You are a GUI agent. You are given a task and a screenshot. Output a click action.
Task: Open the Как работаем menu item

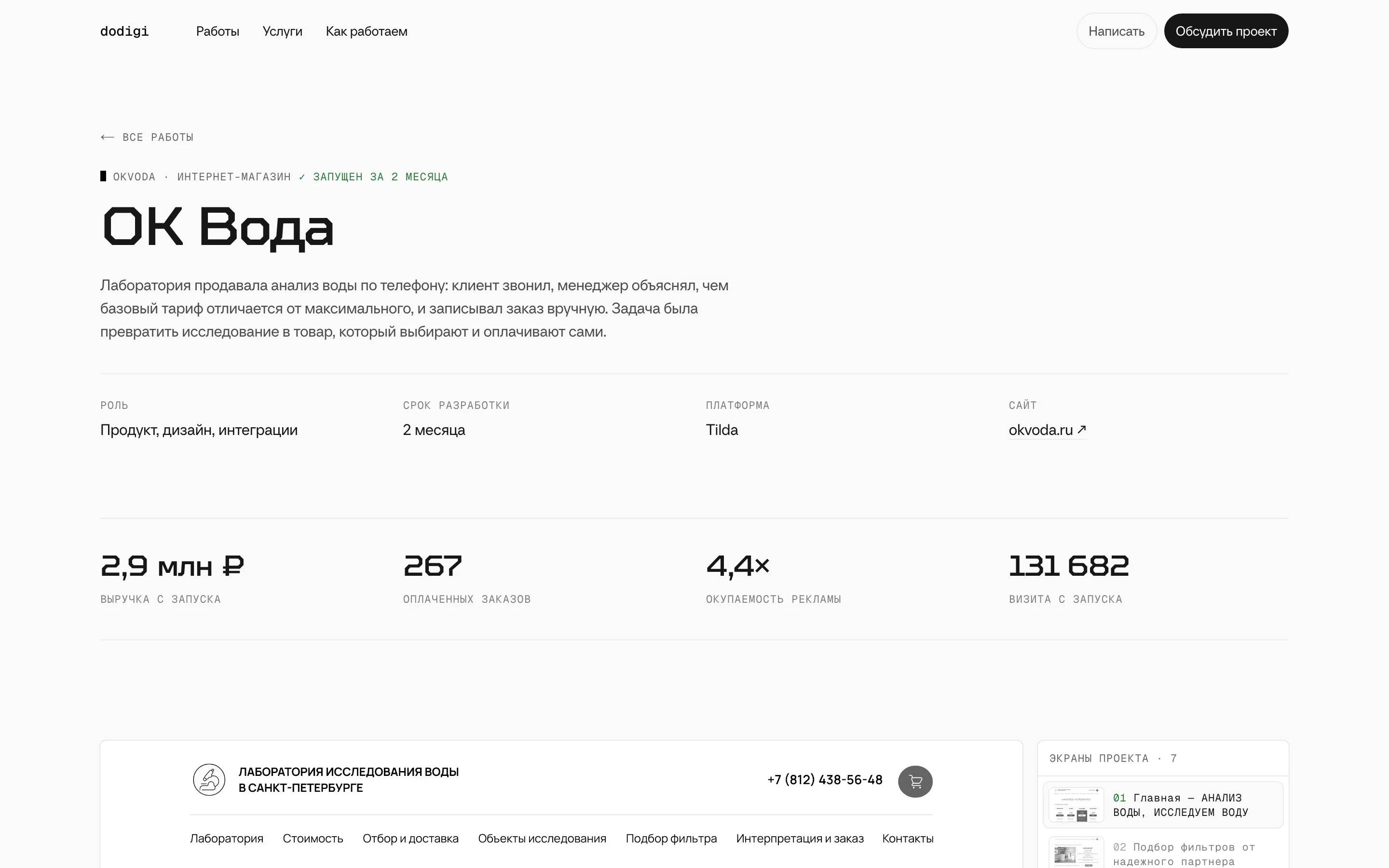tap(367, 31)
